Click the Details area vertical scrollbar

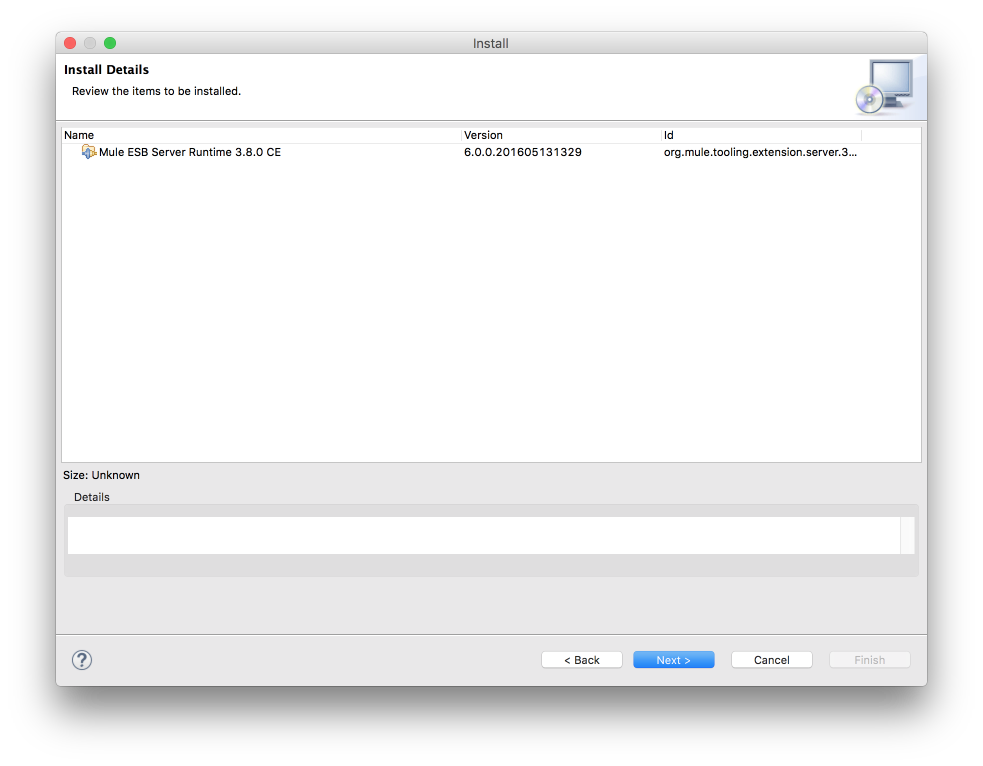coord(907,535)
